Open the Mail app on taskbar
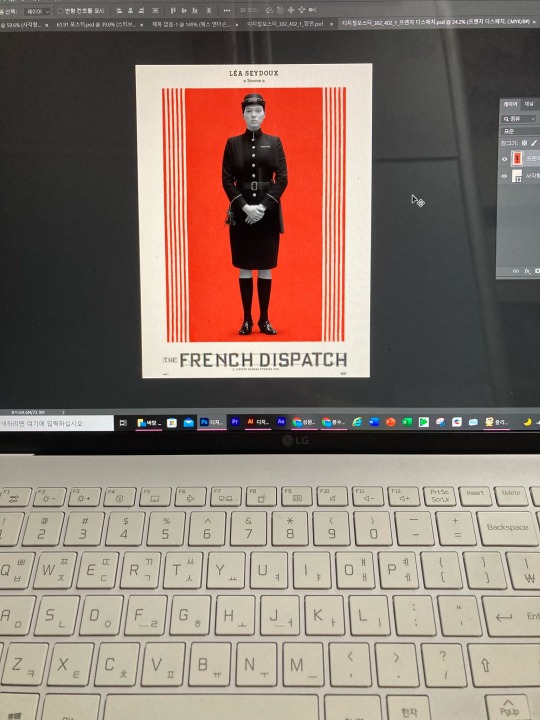540x720 pixels. click(189, 422)
